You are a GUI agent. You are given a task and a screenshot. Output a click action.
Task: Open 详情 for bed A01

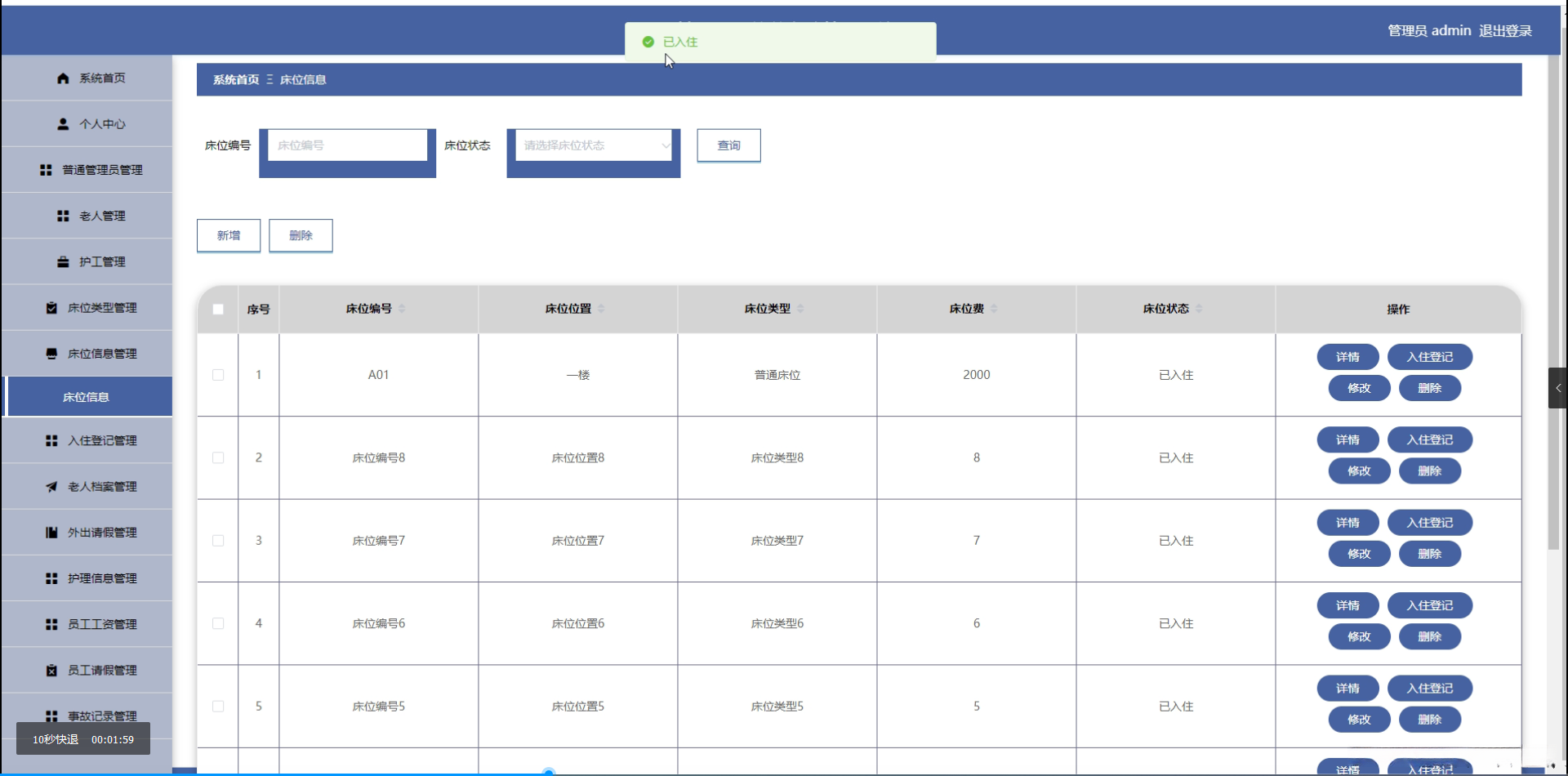tap(1347, 357)
